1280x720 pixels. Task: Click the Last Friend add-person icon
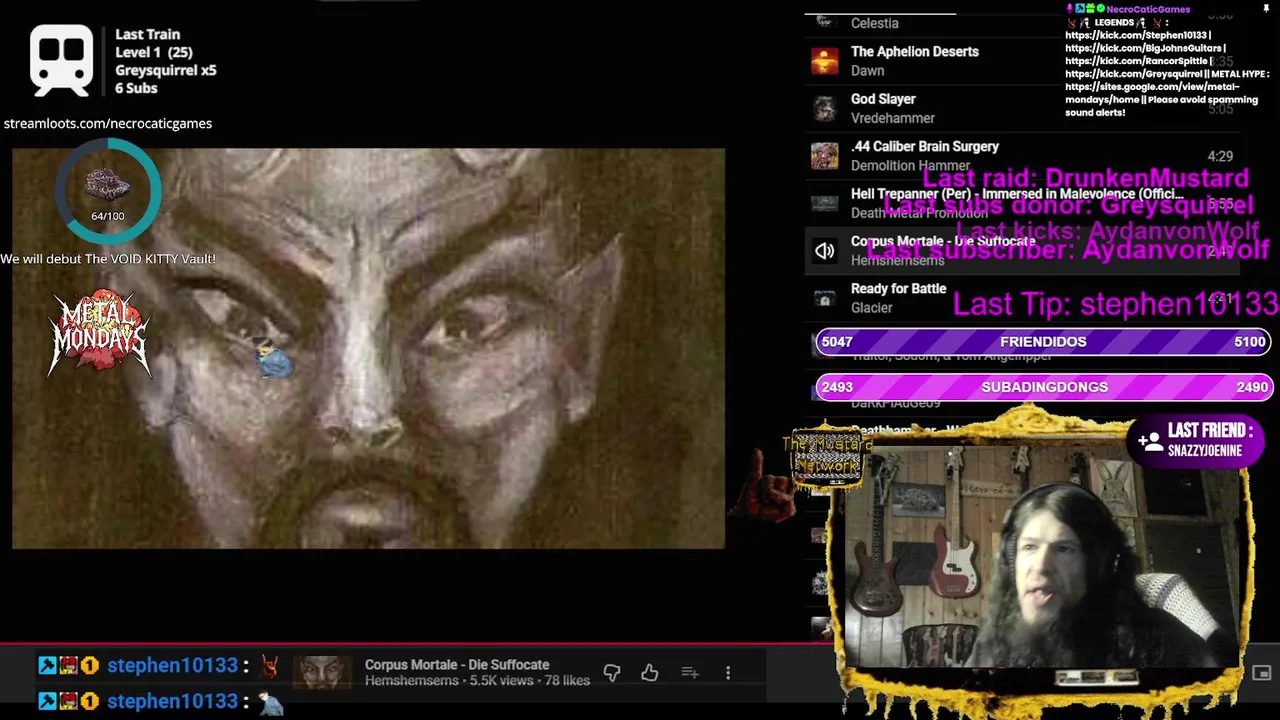click(1150, 440)
